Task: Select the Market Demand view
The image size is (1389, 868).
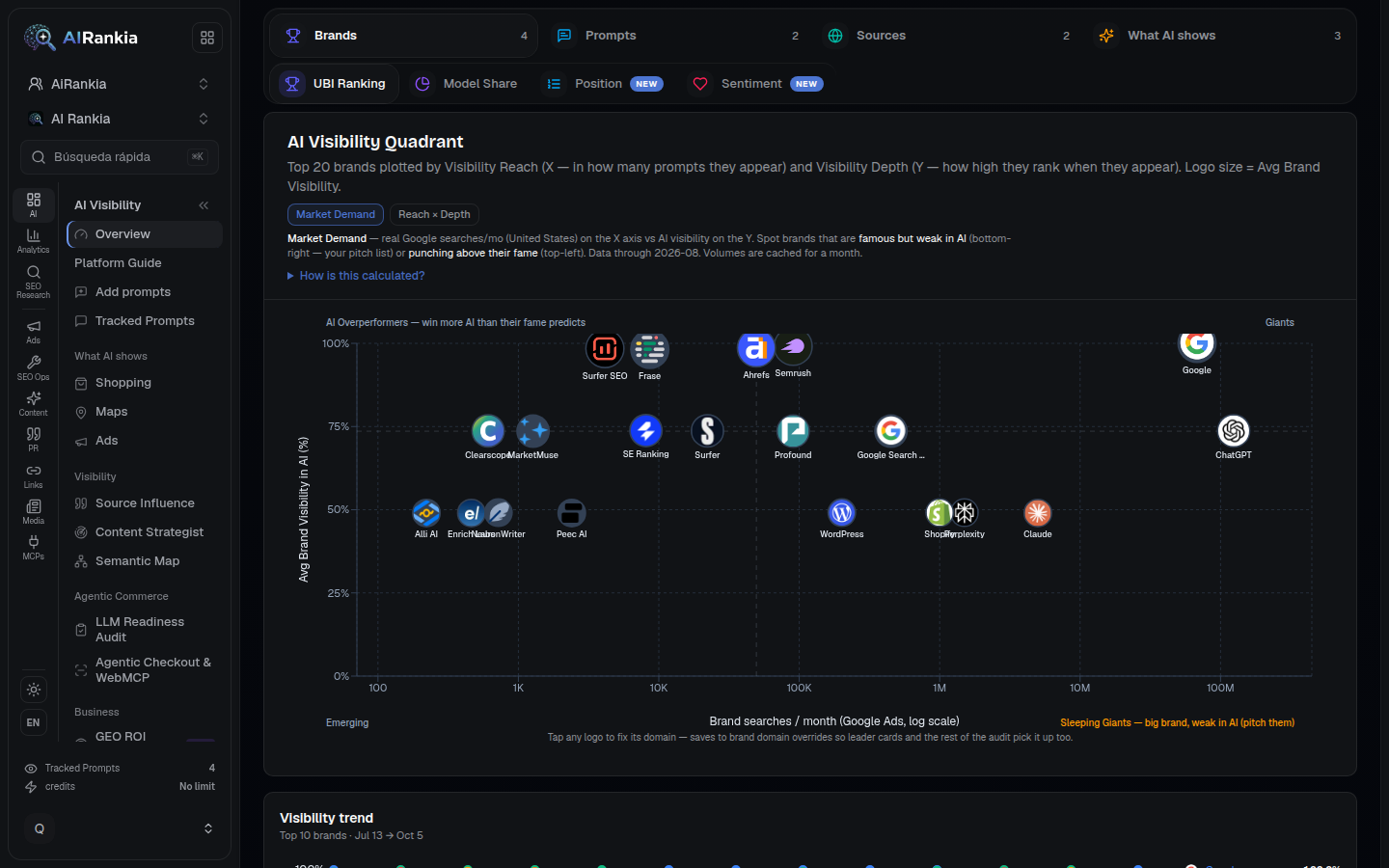Action: pos(336,214)
